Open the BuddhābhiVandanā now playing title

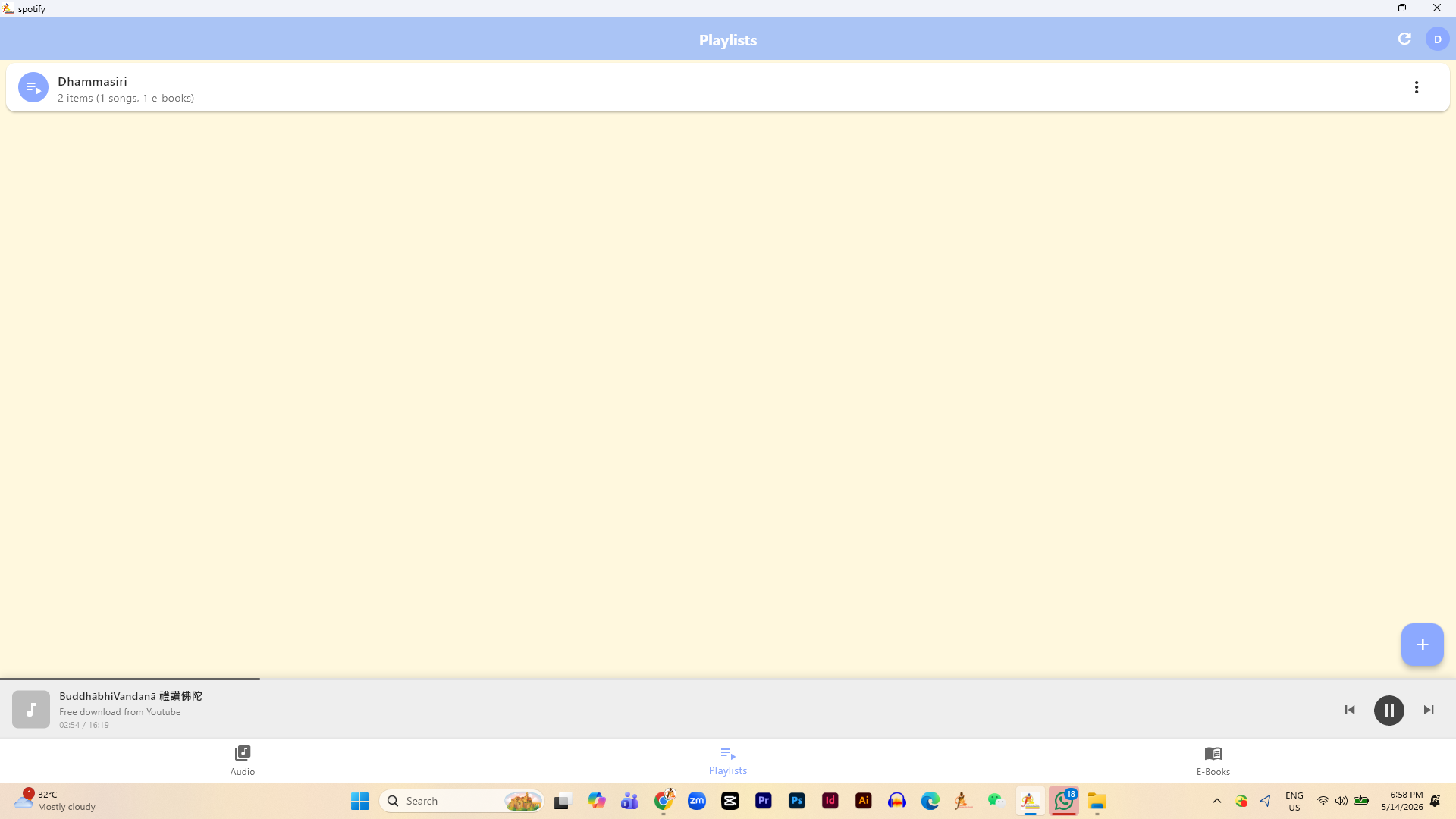point(130,696)
